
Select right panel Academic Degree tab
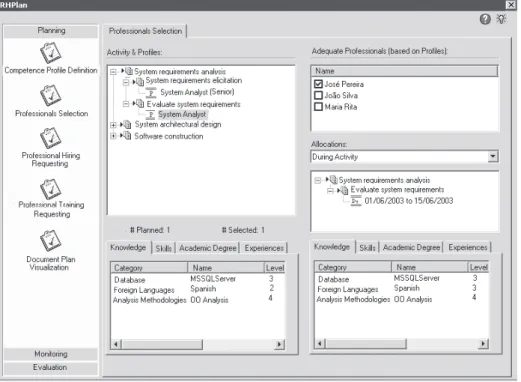pos(411,248)
